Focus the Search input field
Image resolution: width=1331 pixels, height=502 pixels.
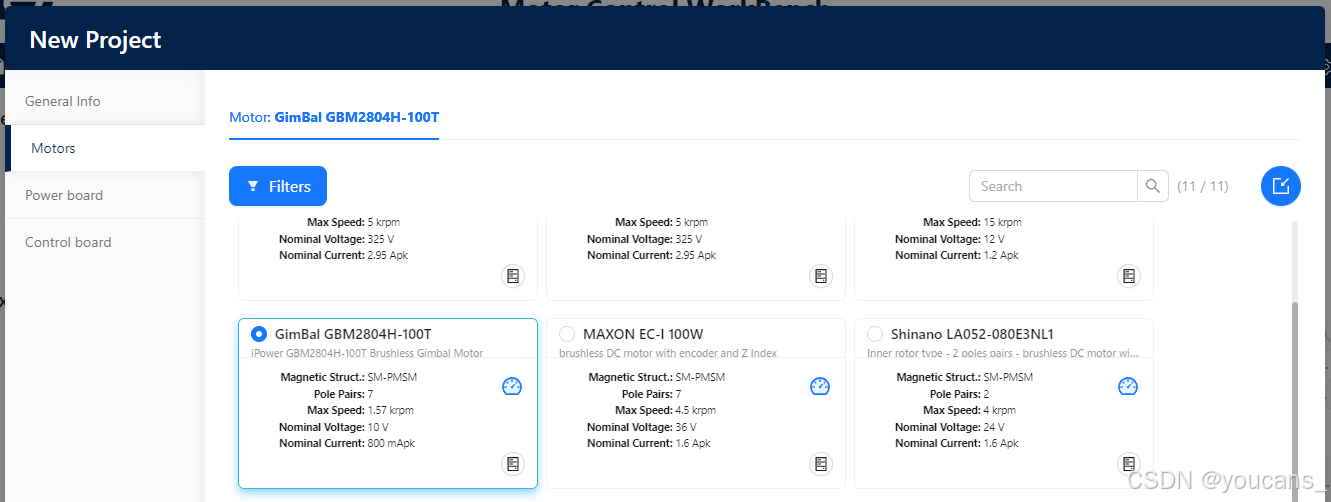(x=1053, y=186)
